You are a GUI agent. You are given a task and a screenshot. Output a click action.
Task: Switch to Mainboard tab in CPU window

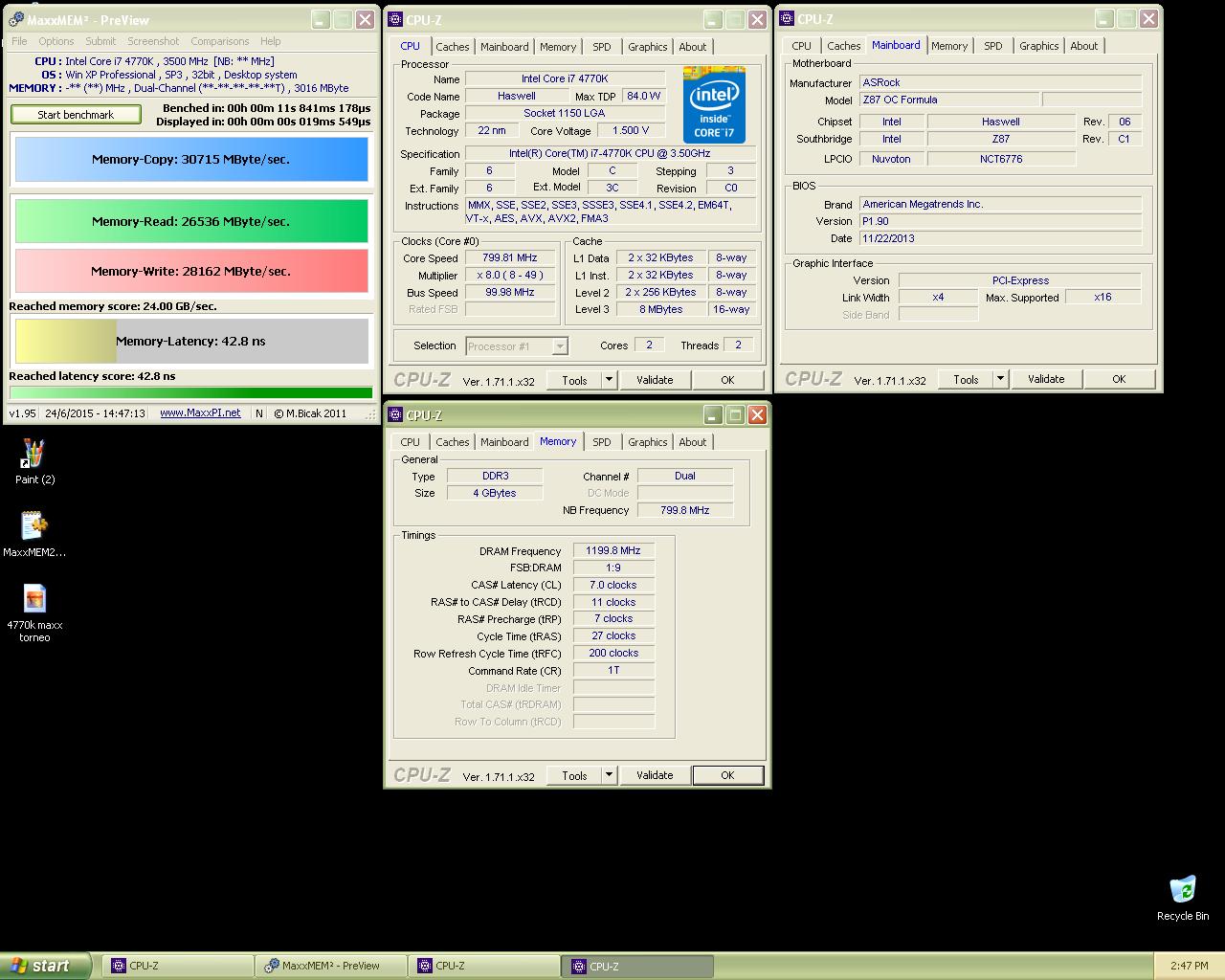click(x=504, y=47)
